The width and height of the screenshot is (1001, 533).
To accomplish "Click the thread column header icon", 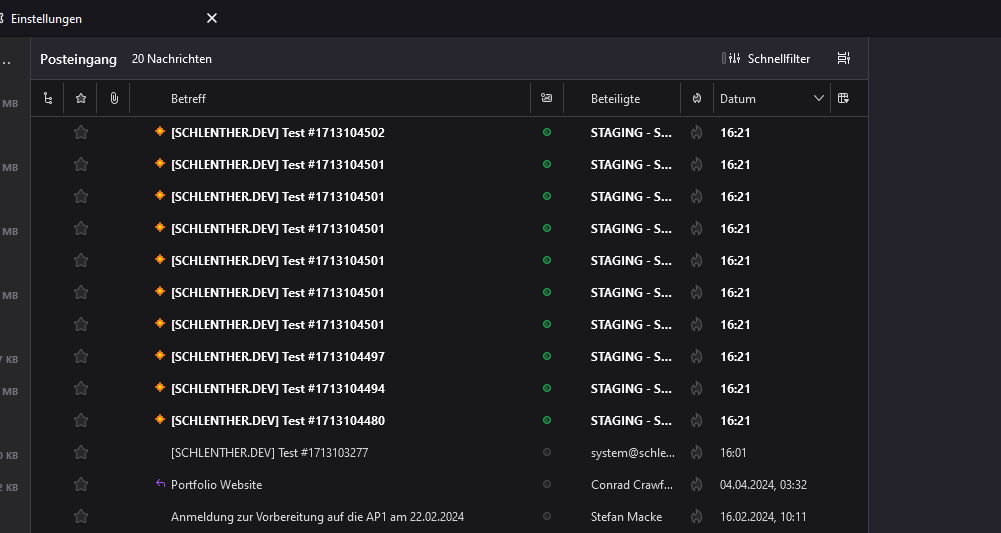I will [47, 98].
